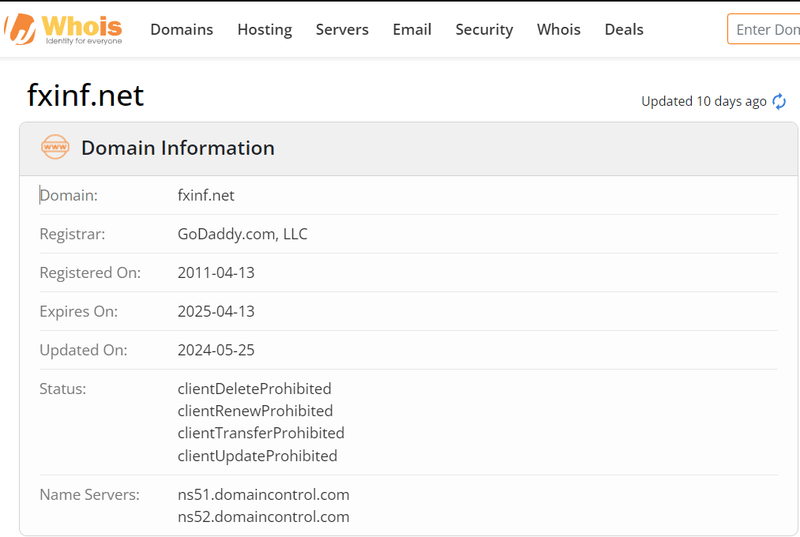The image size is (800, 537).
Task: Open the Security menu
Action: pos(484,30)
